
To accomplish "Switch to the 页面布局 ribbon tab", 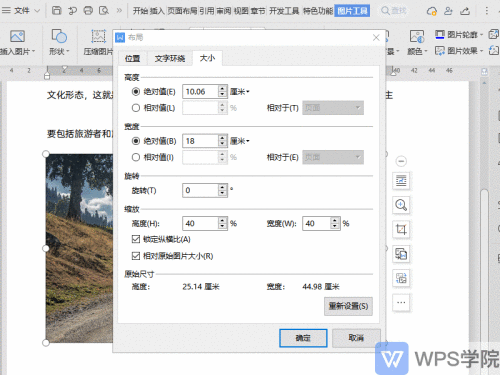I will pyautogui.click(x=182, y=11).
